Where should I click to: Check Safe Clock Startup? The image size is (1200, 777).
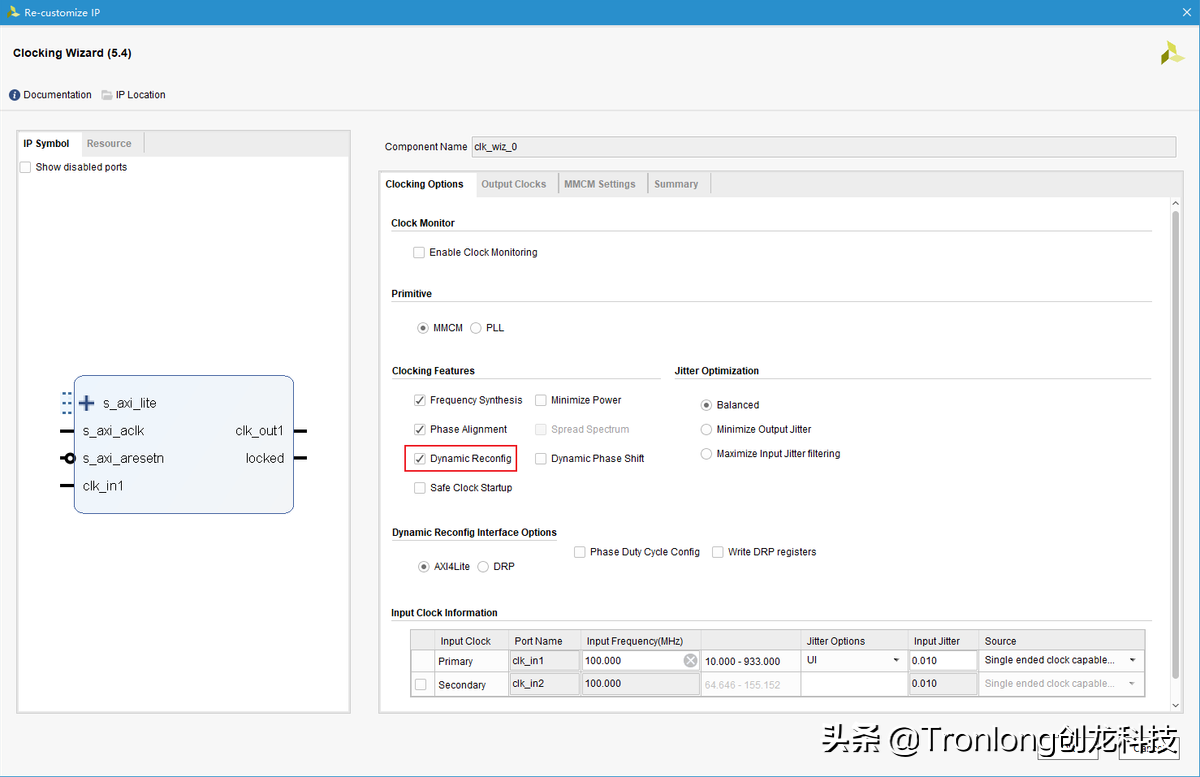click(x=419, y=488)
